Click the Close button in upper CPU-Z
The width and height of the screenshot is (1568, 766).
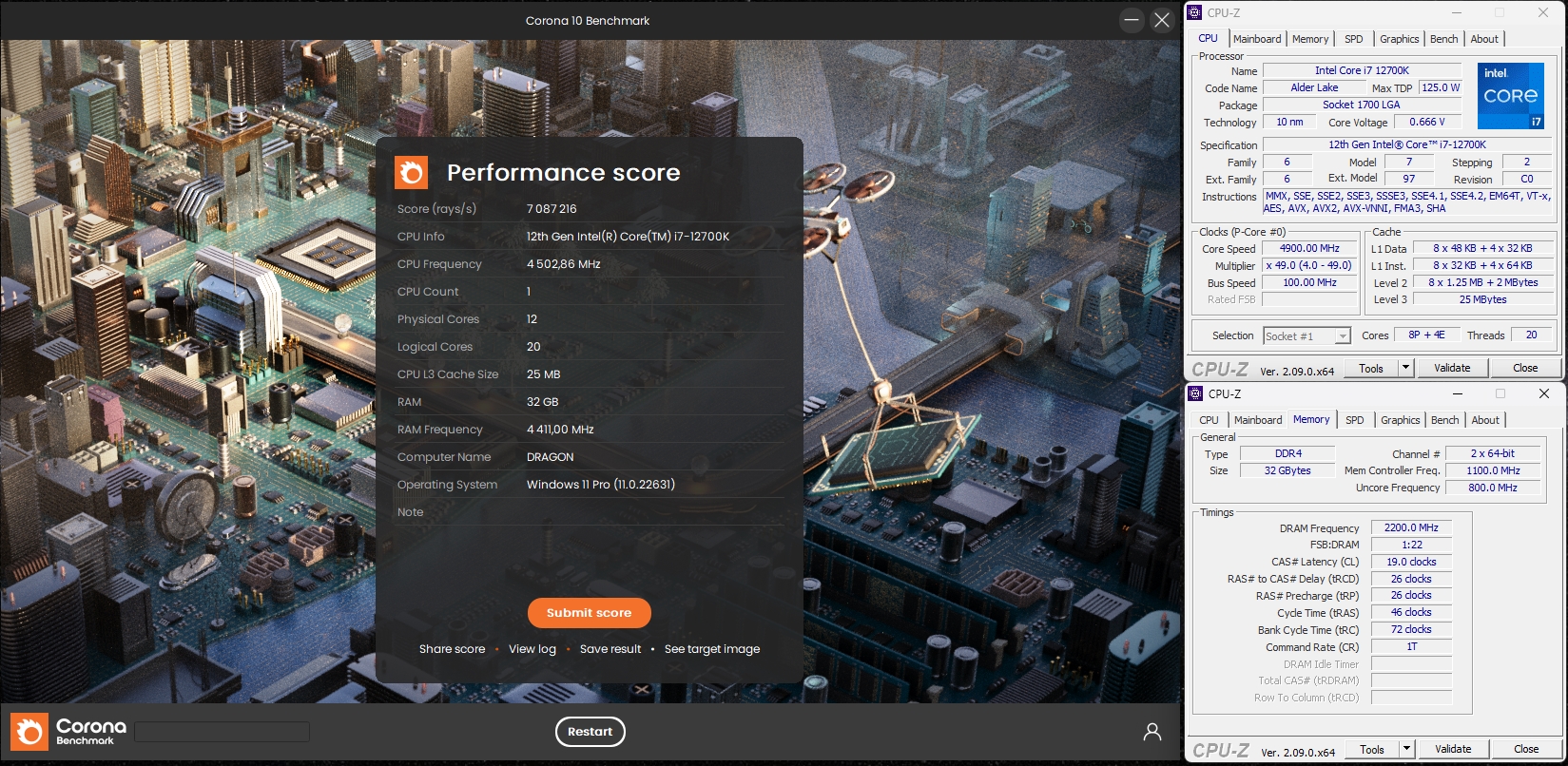click(x=1525, y=368)
